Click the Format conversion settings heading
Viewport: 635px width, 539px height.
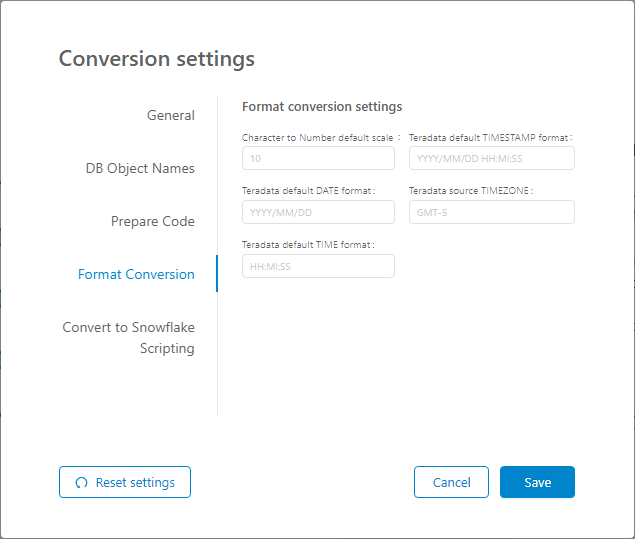(x=322, y=106)
